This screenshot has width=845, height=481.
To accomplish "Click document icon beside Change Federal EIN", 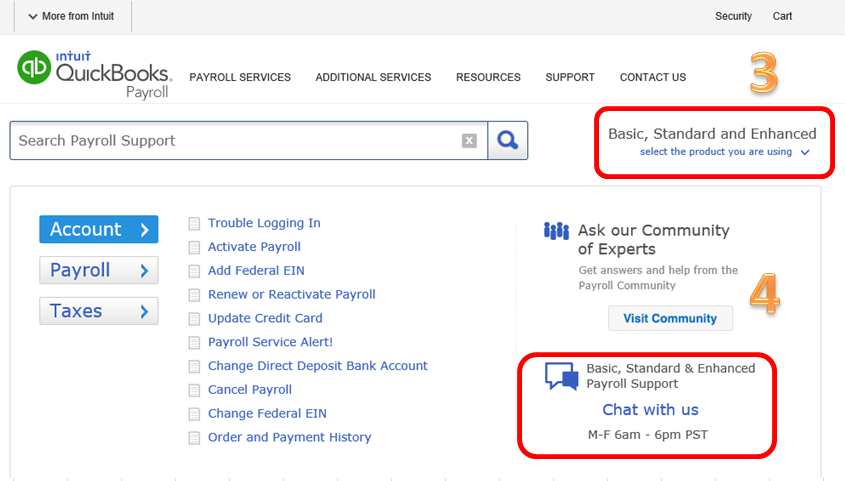I will 194,414.
